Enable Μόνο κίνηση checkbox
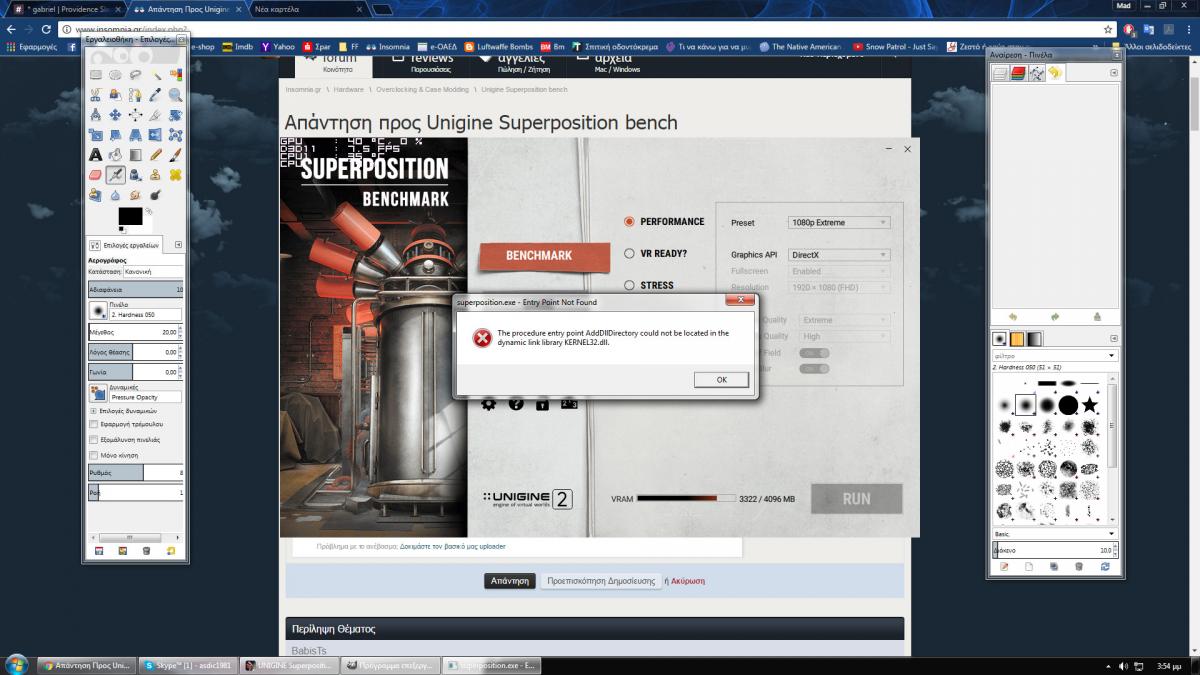 pos(94,455)
